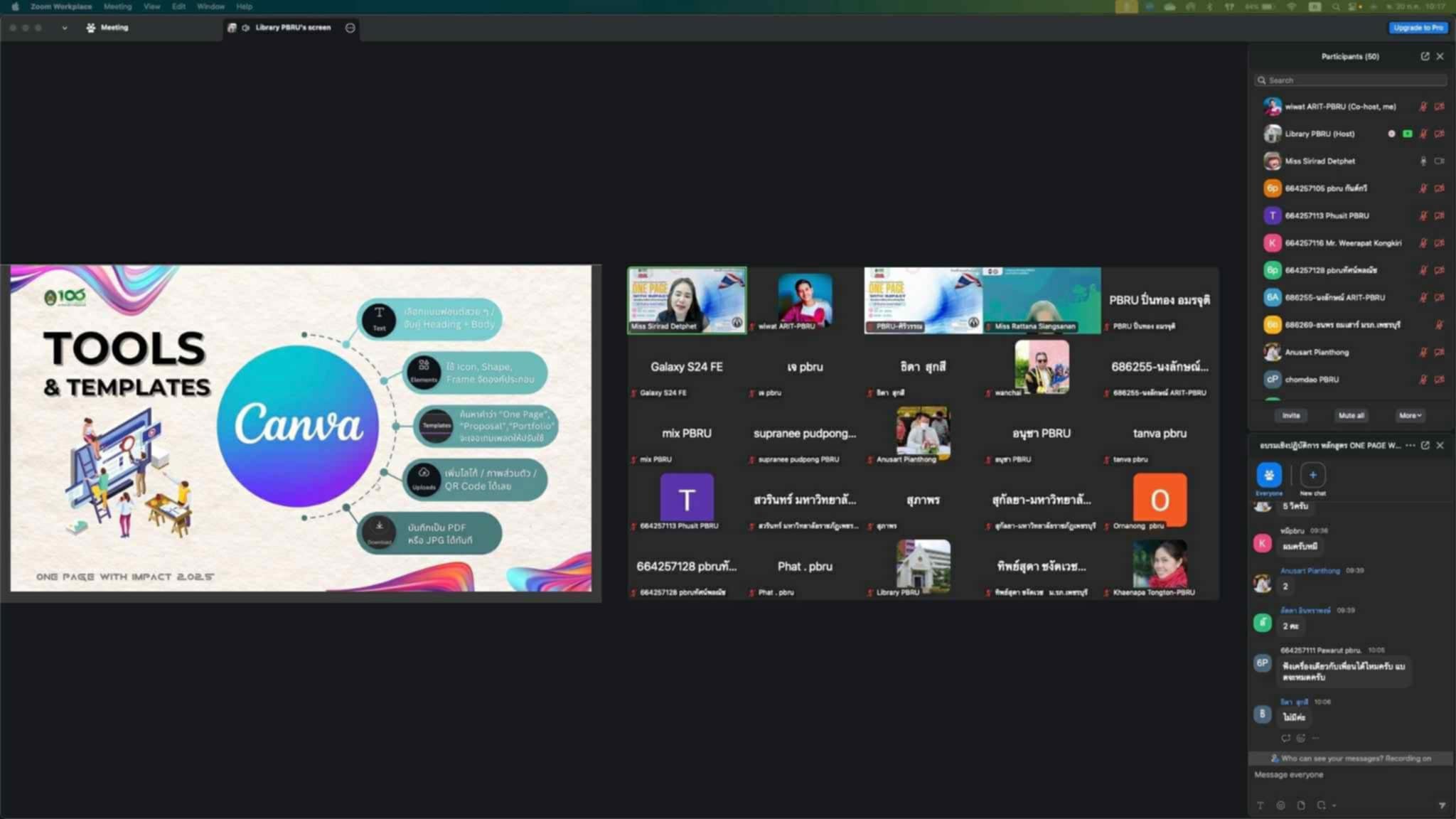Open the text formatting icon in chat
Viewport: 1456px width, 819px height.
coord(1260,805)
